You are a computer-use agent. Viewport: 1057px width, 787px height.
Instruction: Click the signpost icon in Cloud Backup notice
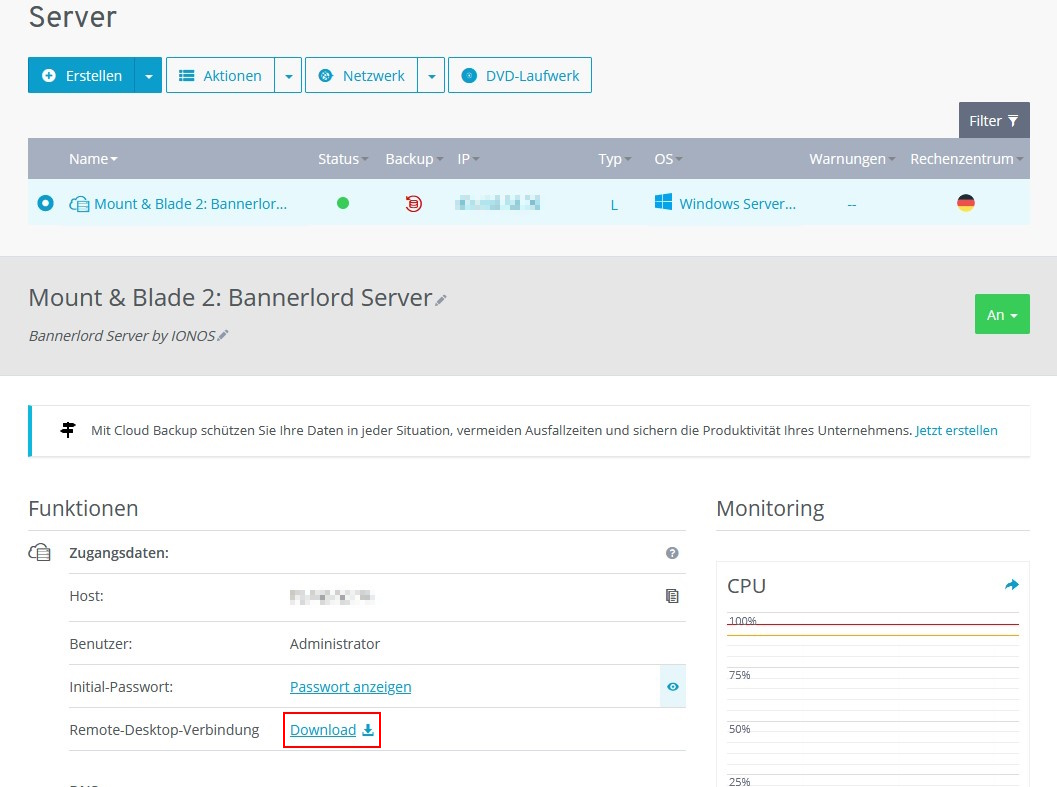coord(68,430)
